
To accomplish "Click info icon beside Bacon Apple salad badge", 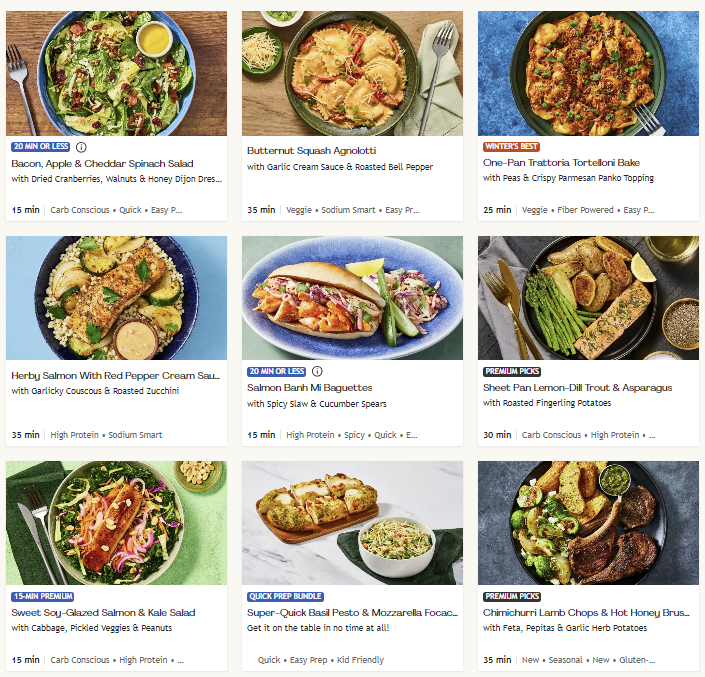I will (81, 147).
